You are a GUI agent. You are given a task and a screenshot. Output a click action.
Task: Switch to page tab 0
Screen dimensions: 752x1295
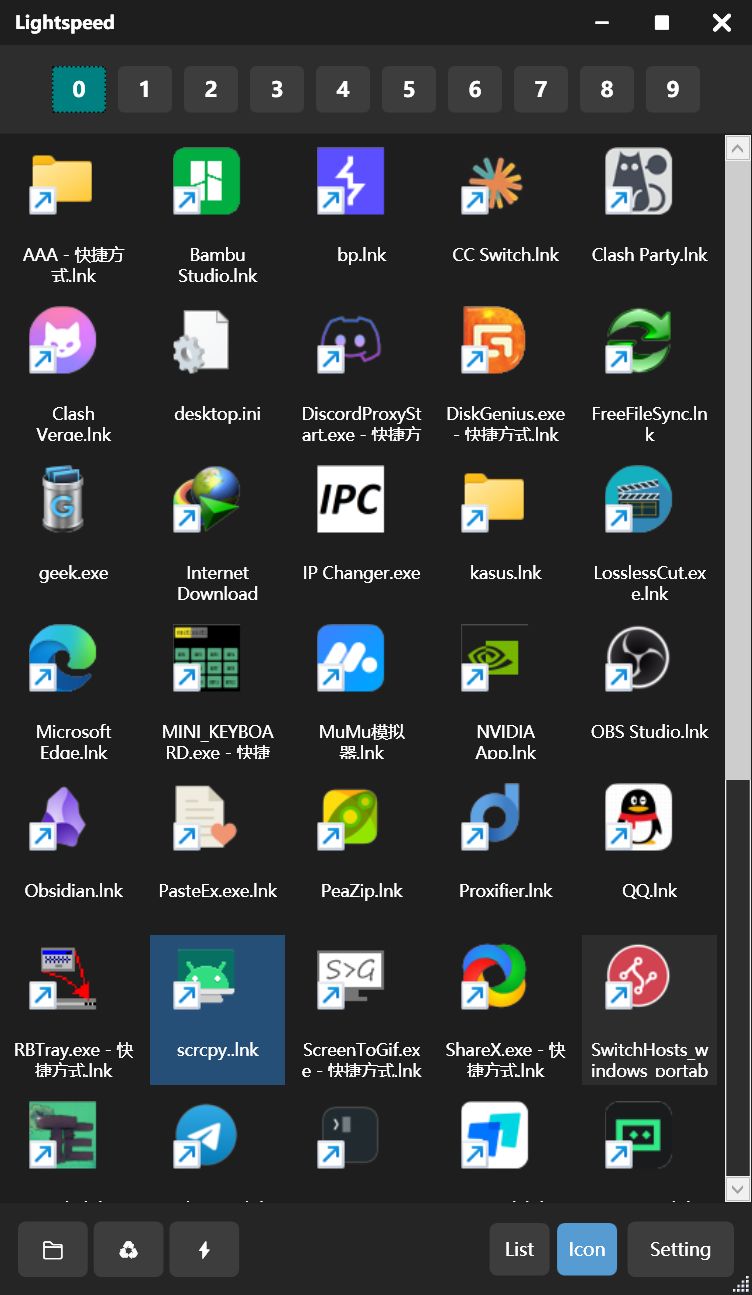click(78, 90)
